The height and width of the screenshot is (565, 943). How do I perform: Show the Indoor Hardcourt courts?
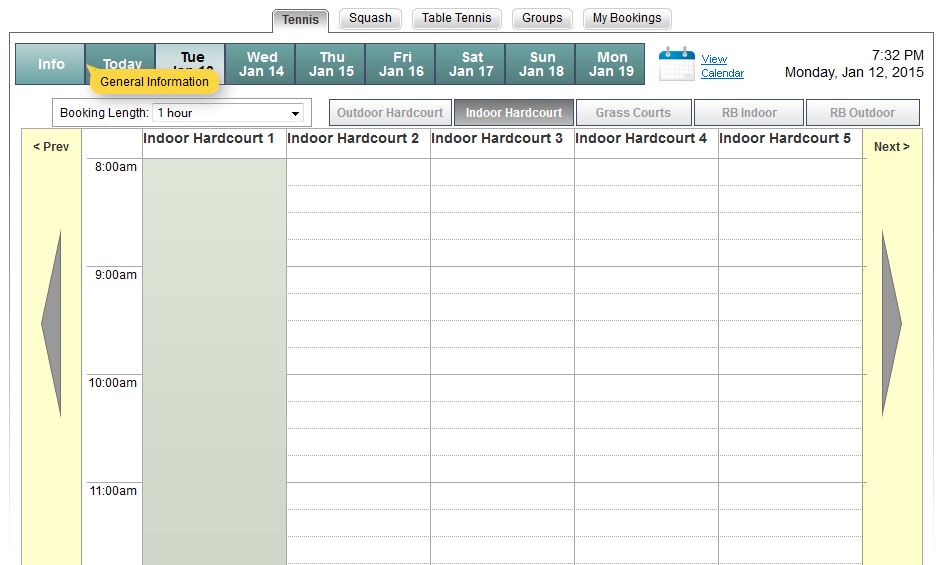(514, 113)
